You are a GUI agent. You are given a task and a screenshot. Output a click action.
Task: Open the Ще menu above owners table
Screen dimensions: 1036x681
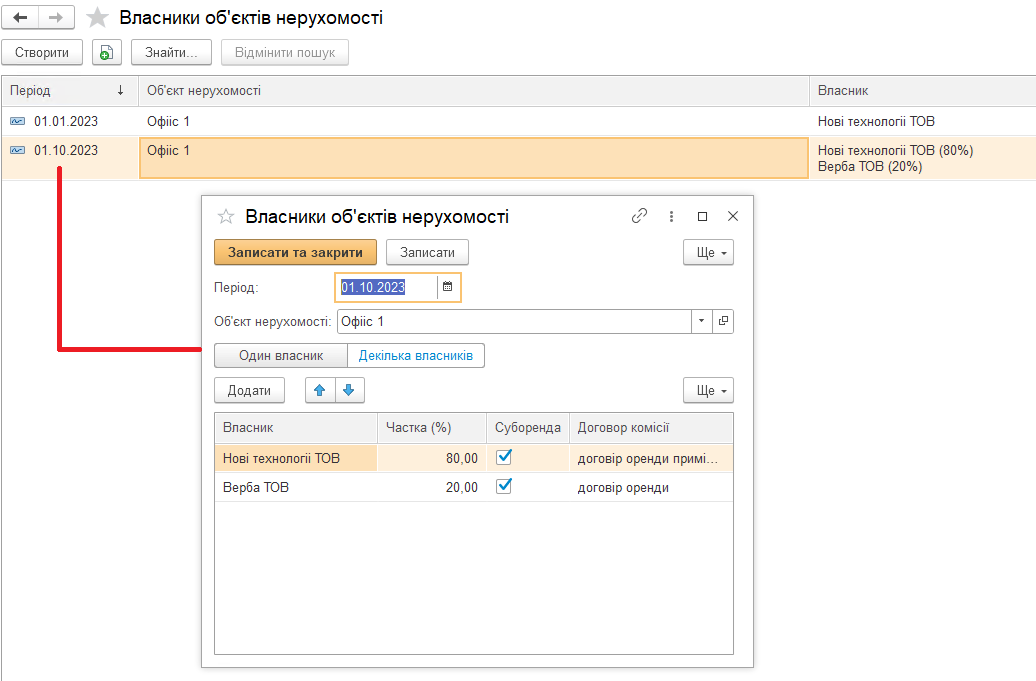708,390
